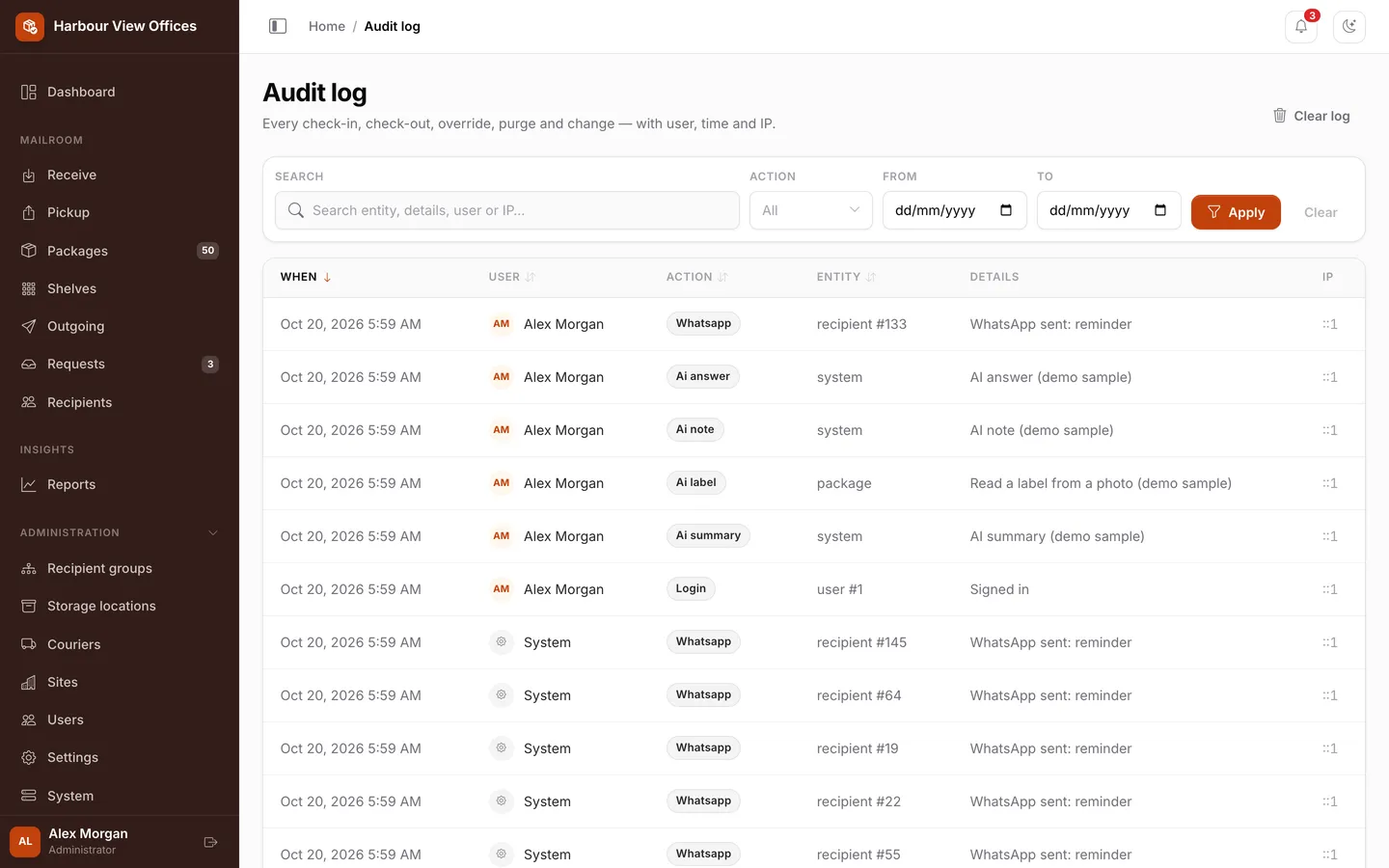Image resolution: width=1389 pixels, height=868 pixels.
Task: Click the Shelves grid icon
Action: (x=29, y=288)
